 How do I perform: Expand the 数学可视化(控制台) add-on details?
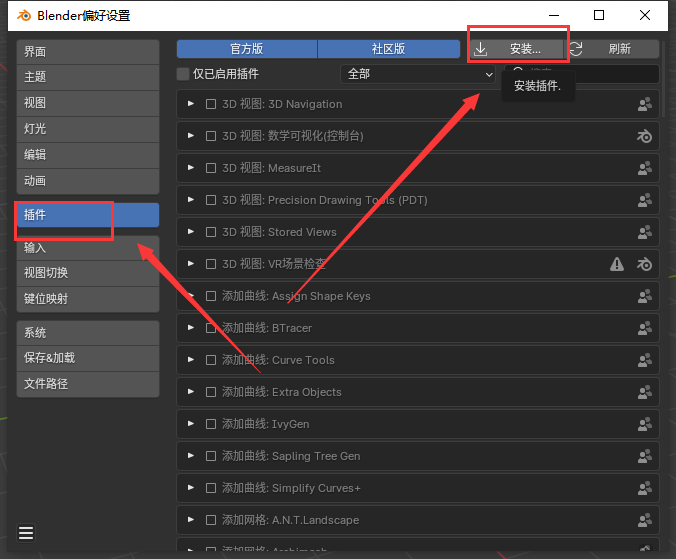191,136
